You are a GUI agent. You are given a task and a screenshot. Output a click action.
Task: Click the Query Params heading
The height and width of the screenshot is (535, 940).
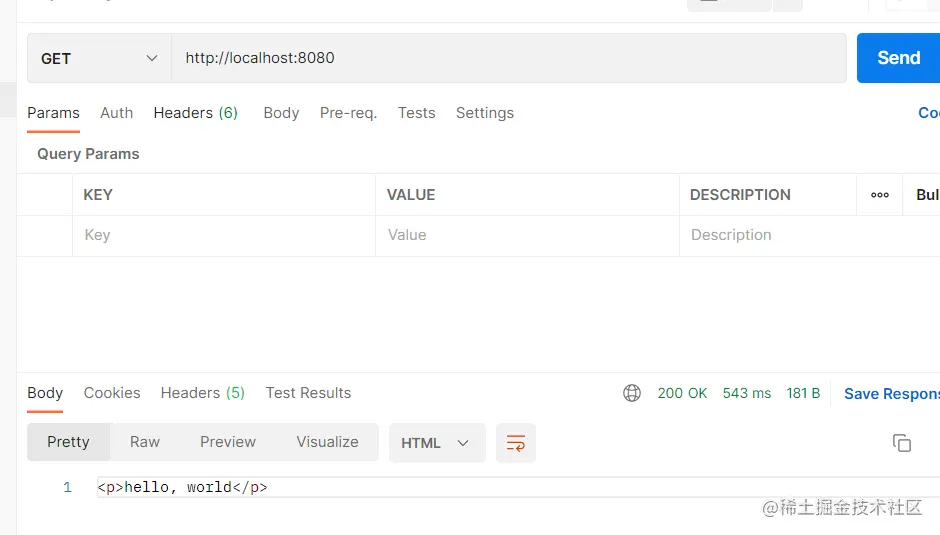(x=88, y=154)
